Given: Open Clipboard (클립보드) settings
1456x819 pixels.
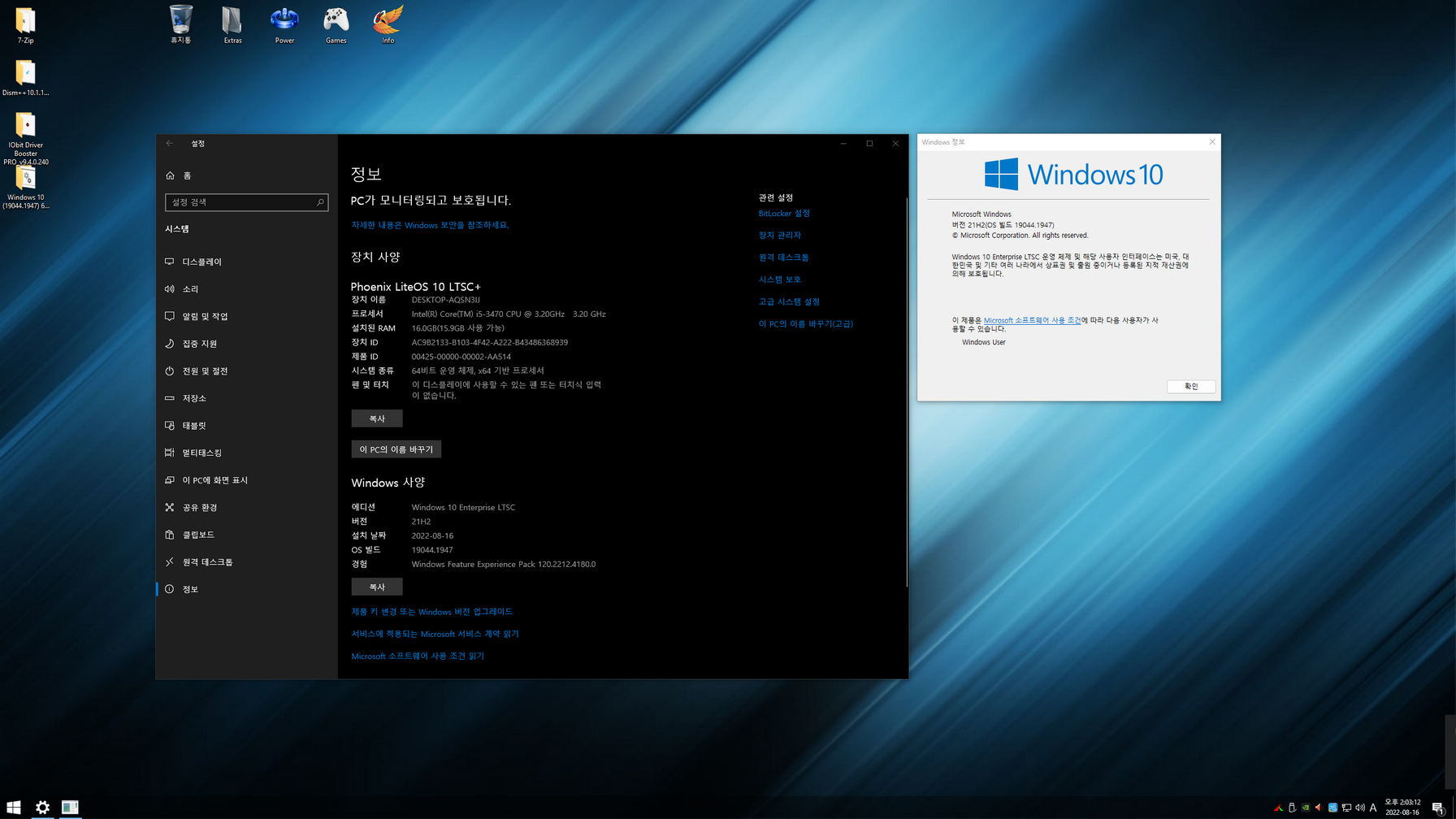Looking at the screenshot, I should coord(246,535).
